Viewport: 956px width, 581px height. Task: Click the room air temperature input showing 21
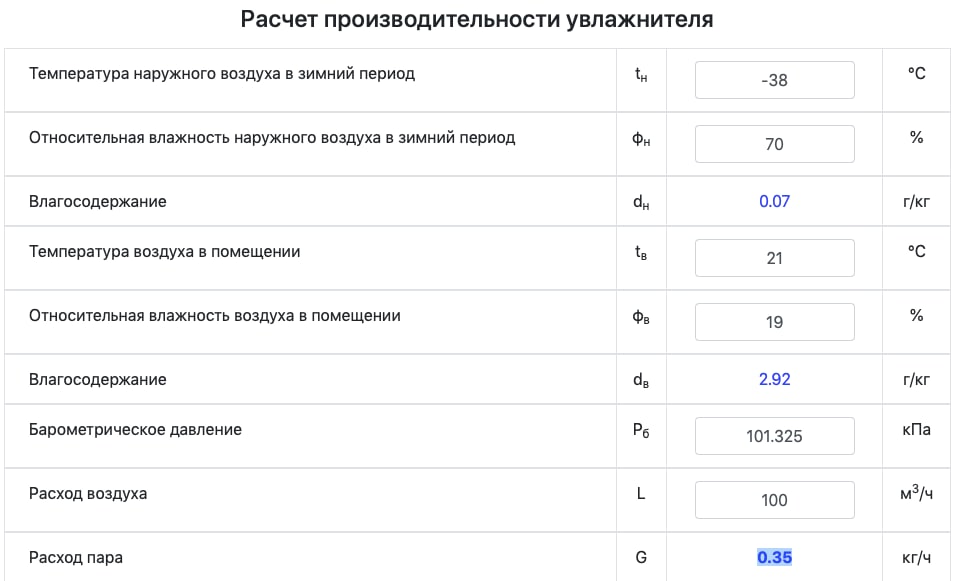[x=774, y=258]
